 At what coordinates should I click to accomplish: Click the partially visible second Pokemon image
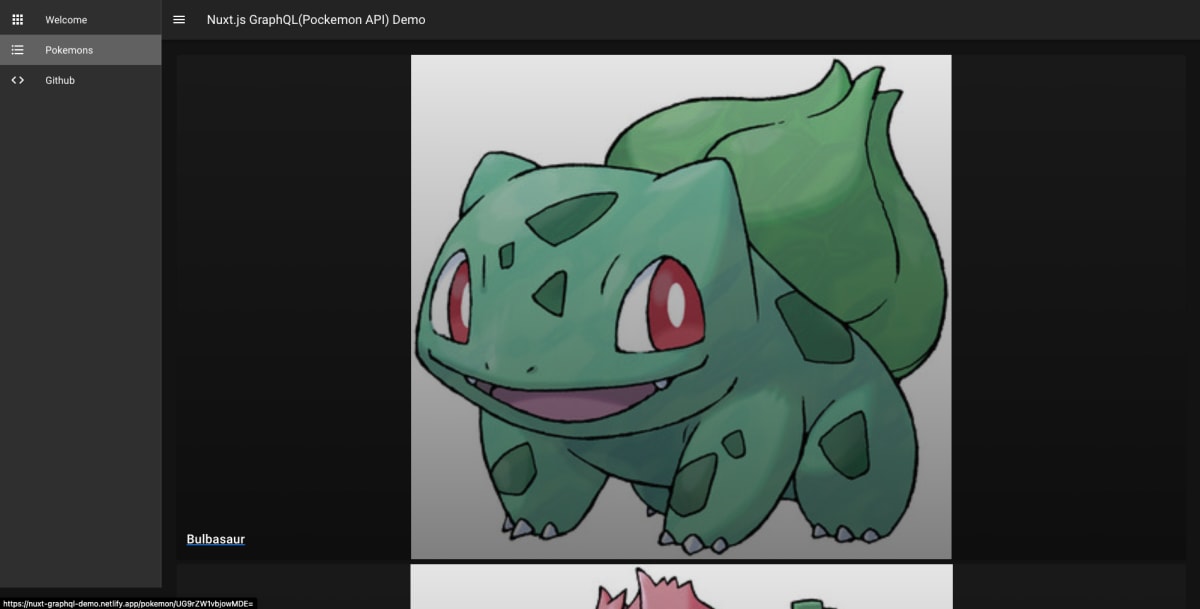[681, 587]
